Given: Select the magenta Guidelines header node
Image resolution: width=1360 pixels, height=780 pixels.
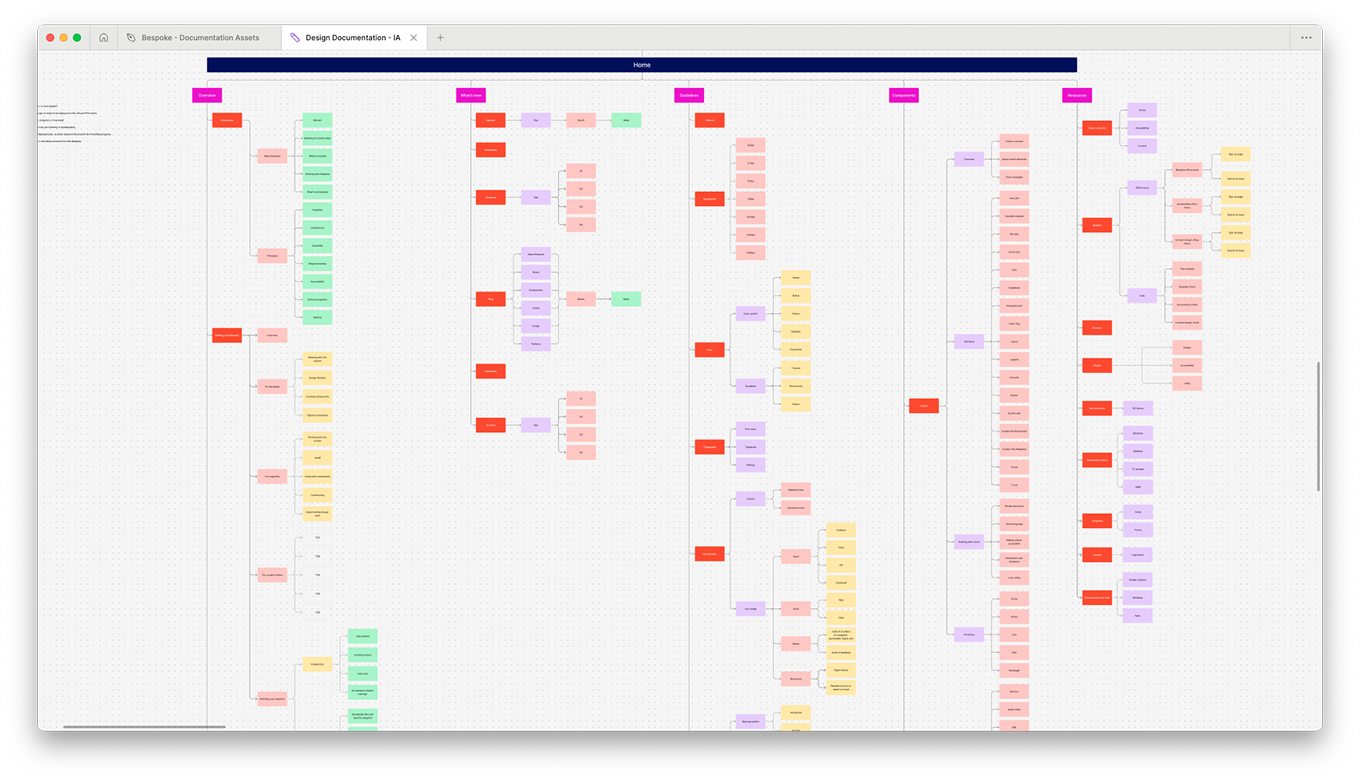Looking at the screenshot, I should 689,96.
